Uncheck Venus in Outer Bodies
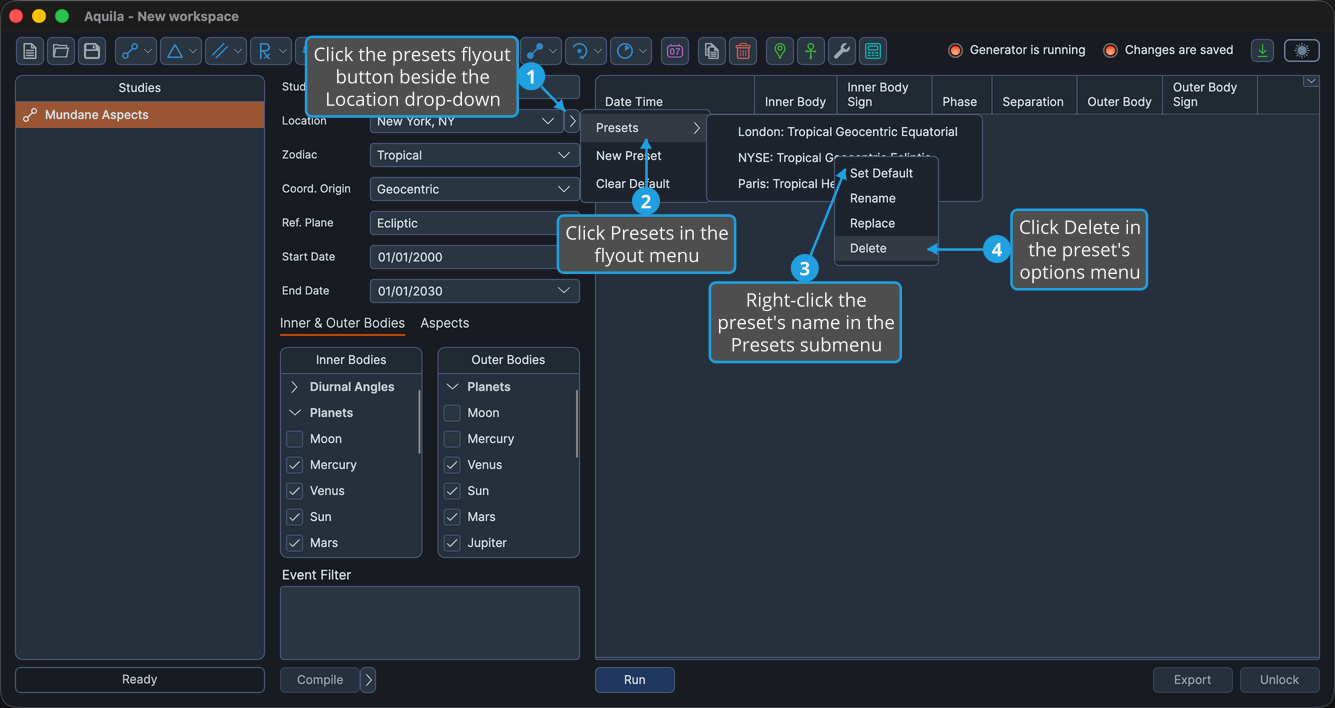1335x708 pixels. pos(452,465)
